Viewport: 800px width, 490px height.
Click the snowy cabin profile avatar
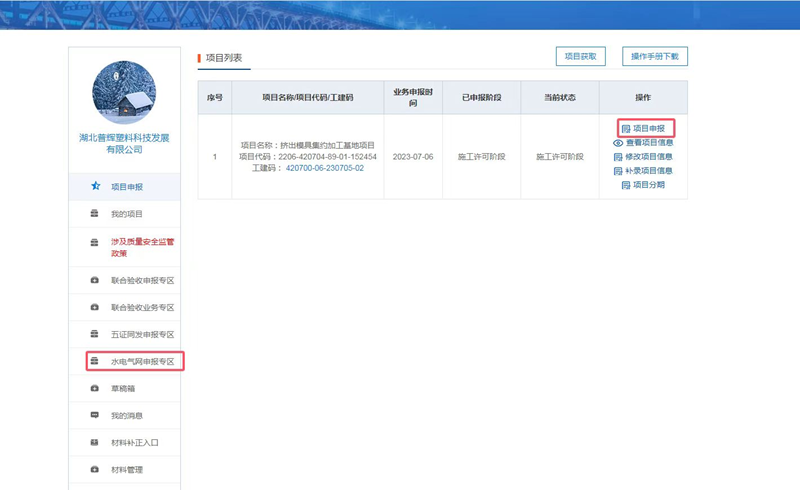coord(124,92)
